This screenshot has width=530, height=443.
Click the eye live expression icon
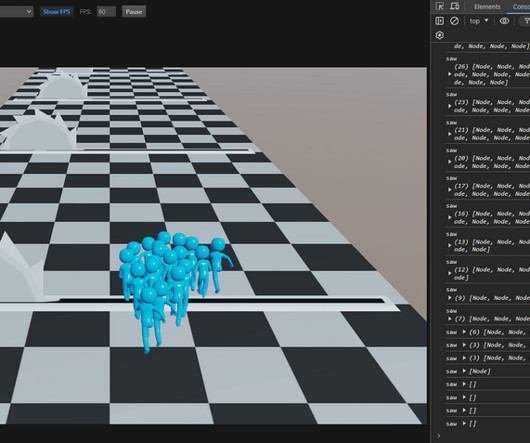coord(504,21)
